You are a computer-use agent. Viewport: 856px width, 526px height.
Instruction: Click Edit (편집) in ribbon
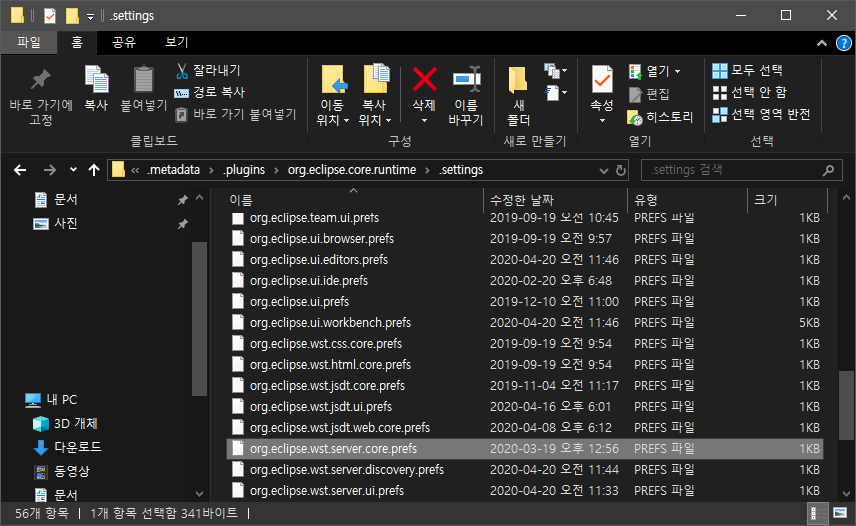pos(649,94)
